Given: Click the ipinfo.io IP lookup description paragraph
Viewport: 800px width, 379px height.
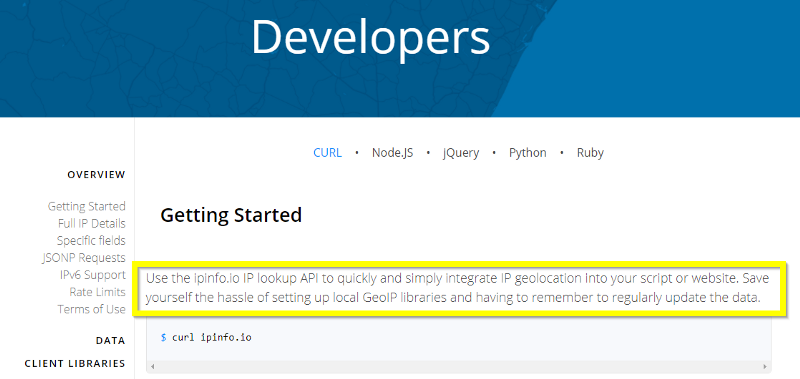Looking at the screenshot, I should tap(458, 288).
